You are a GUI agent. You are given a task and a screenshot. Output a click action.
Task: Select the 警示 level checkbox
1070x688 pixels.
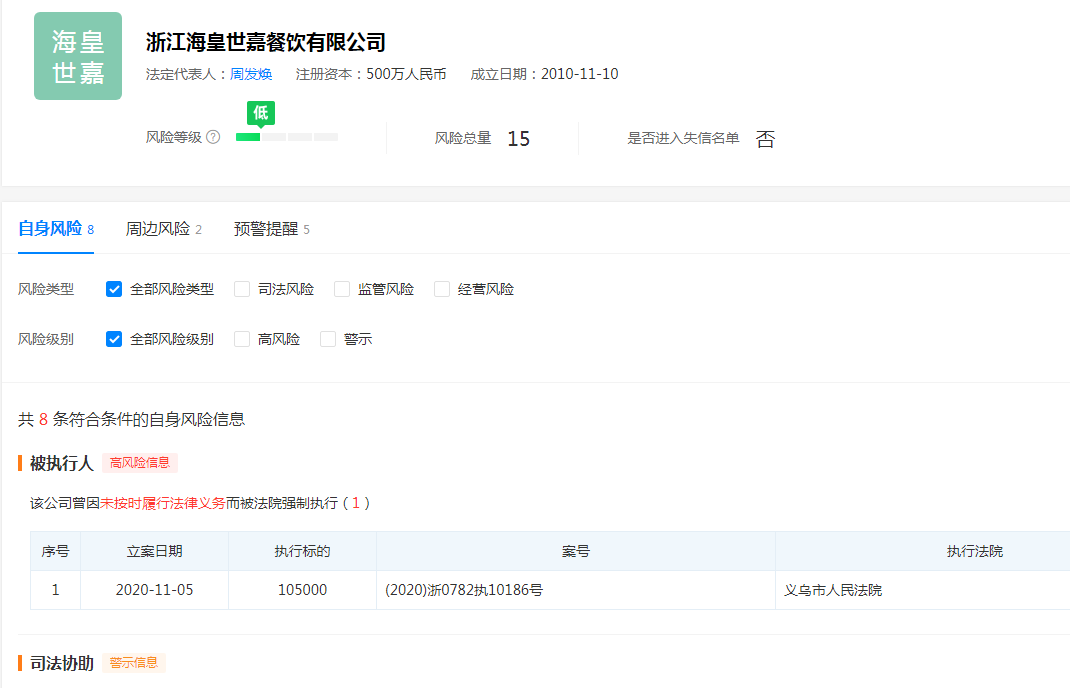pos(328,339)
